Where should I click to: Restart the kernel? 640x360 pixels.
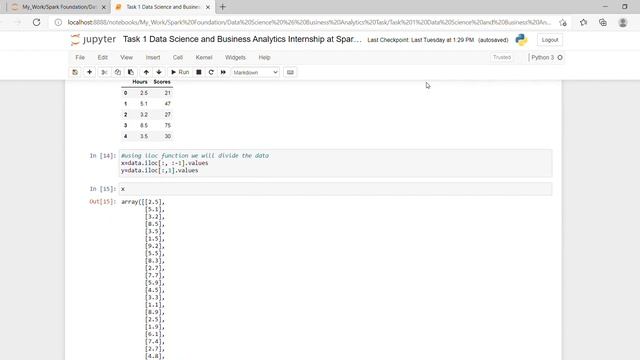point(211,72)
